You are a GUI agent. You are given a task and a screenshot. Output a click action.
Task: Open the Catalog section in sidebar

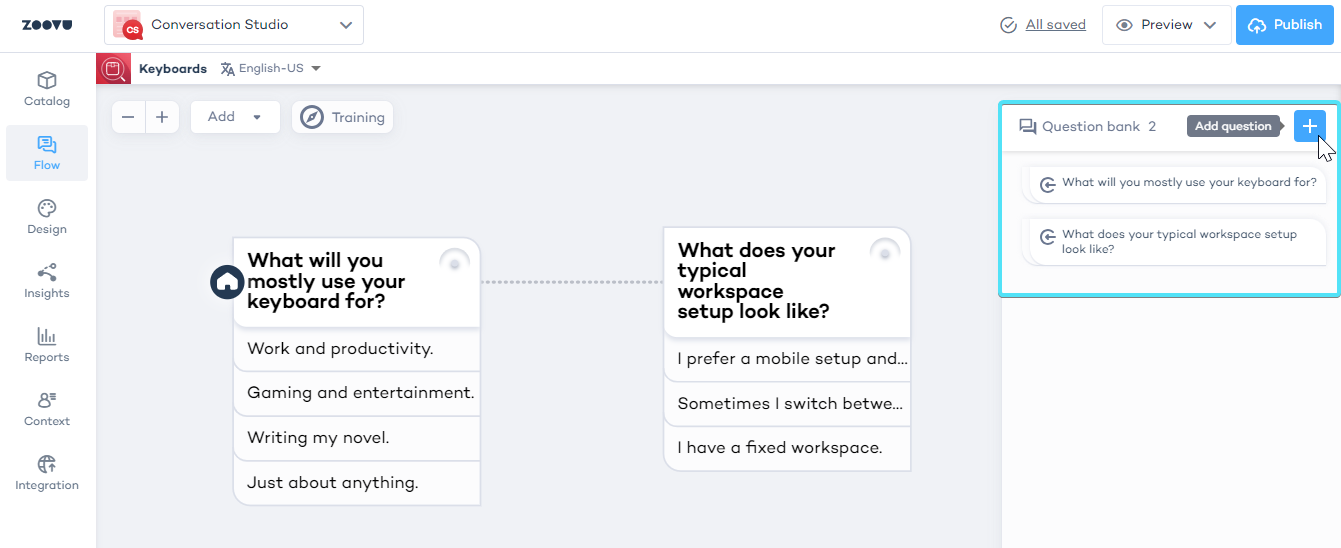(x=47, y=89)
